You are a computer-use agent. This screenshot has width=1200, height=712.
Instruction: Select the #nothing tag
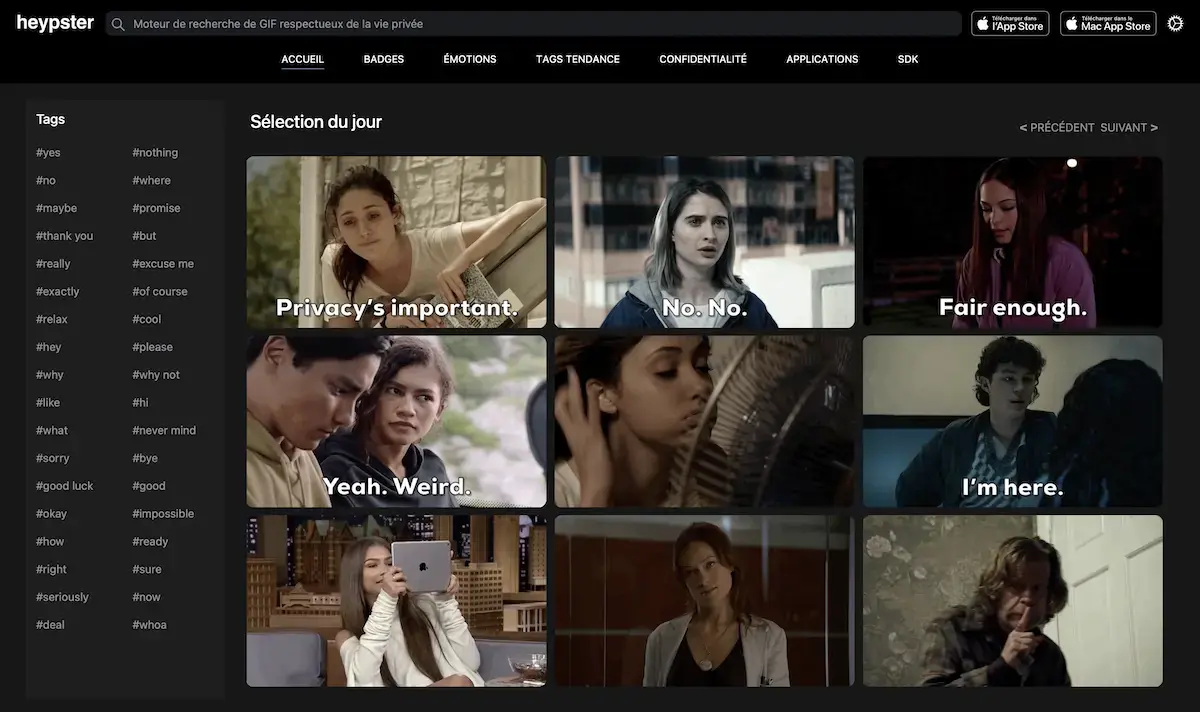pyautogui.click(x=155, y=153)
